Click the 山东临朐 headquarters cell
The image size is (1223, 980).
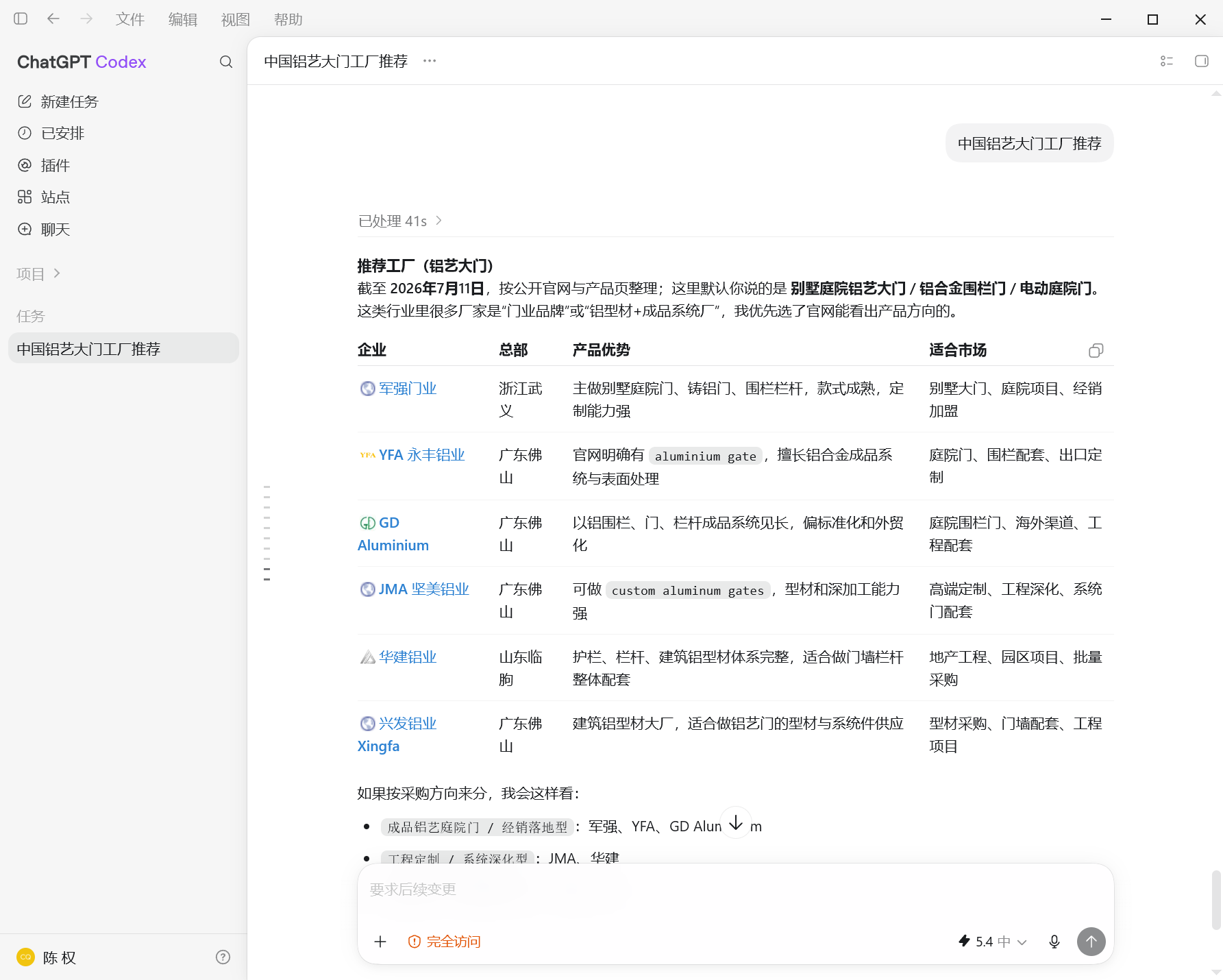pos(520,668)
